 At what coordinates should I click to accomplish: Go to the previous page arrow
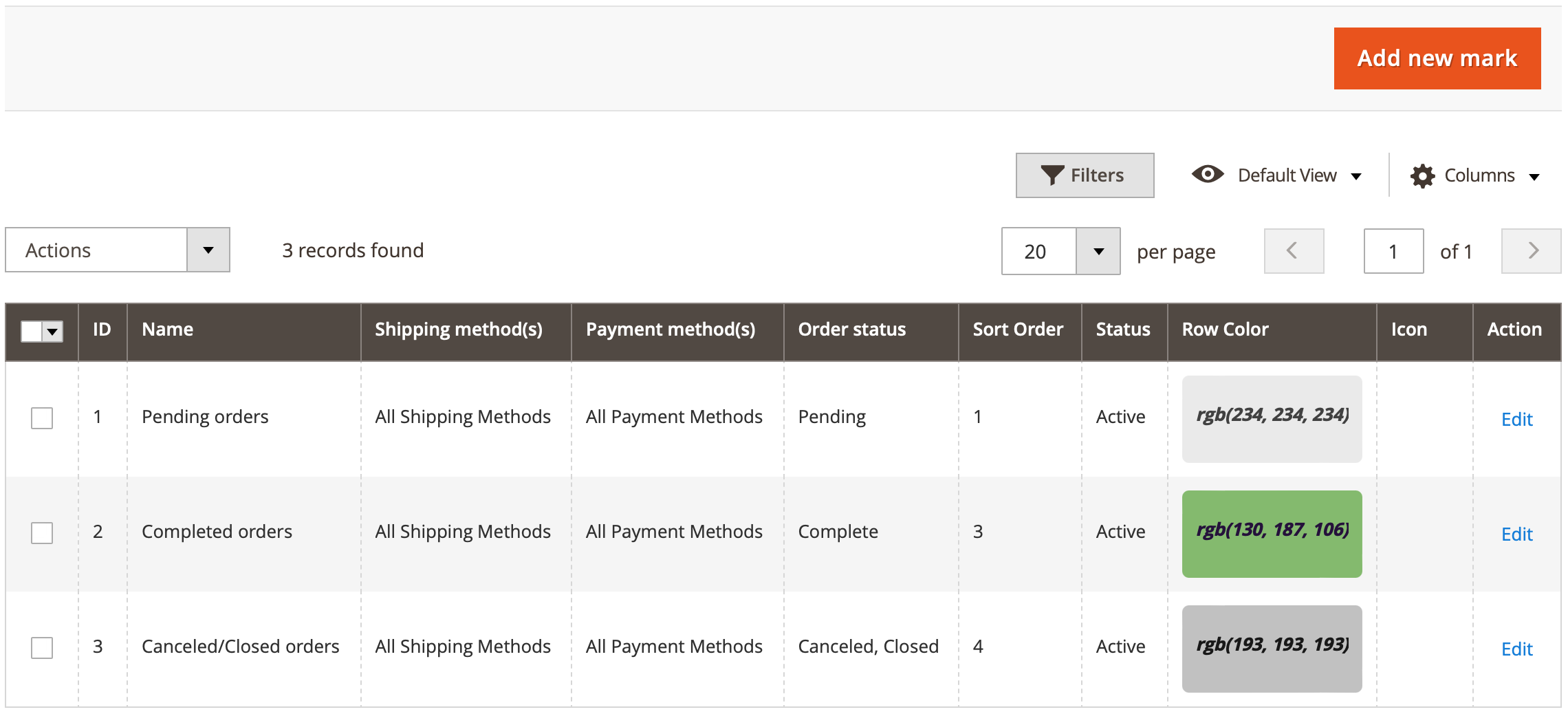pyautogui.click(x=1294, y=251)
